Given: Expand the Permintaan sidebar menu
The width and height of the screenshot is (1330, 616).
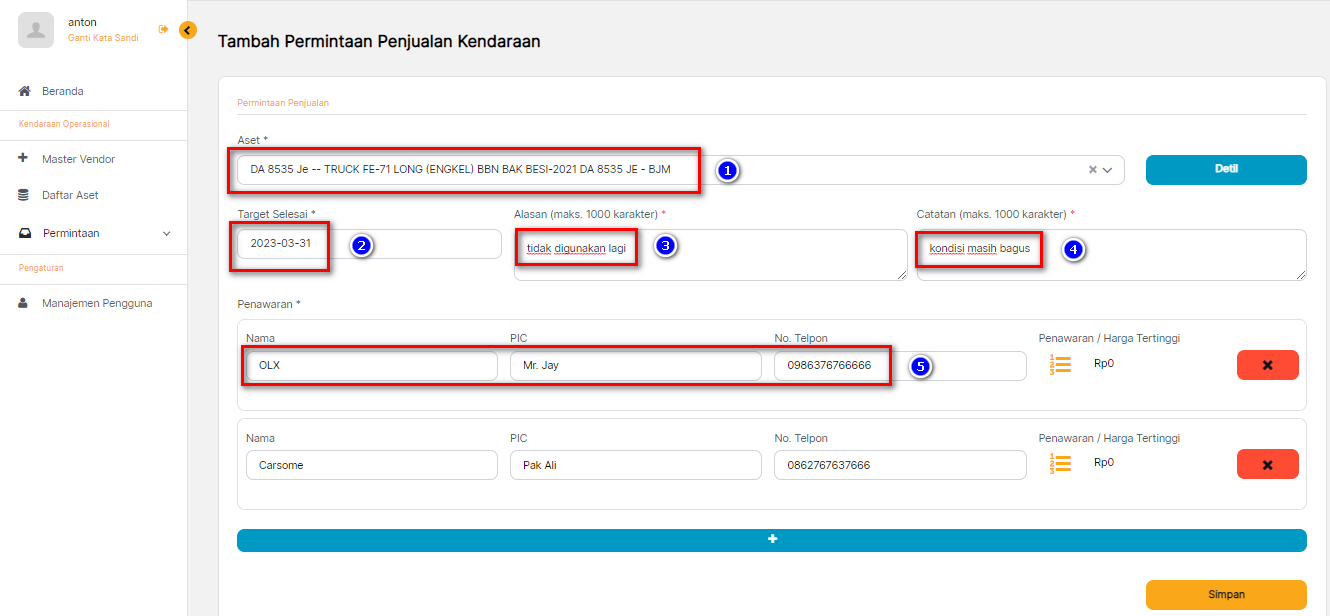Looking at the screenshot, I should (94, 233).
